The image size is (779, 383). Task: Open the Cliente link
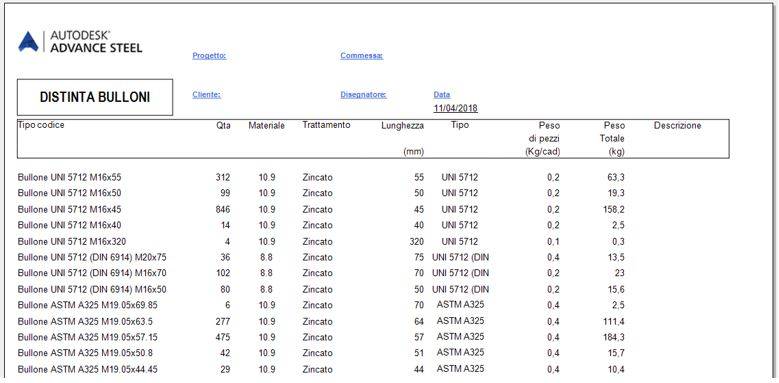207,95
